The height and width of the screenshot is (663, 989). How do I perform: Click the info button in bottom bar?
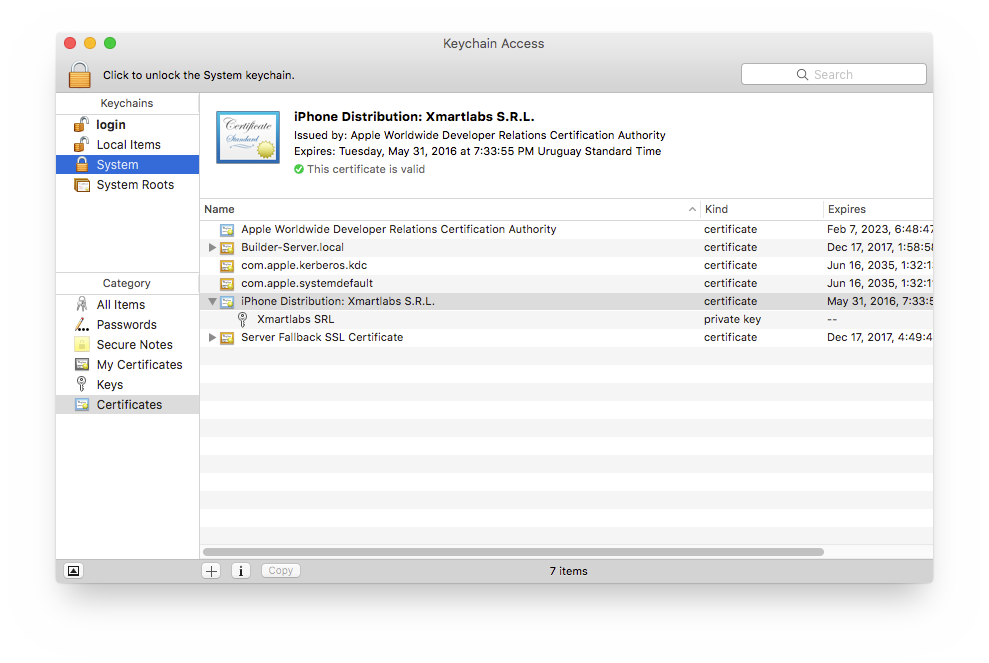241,571
